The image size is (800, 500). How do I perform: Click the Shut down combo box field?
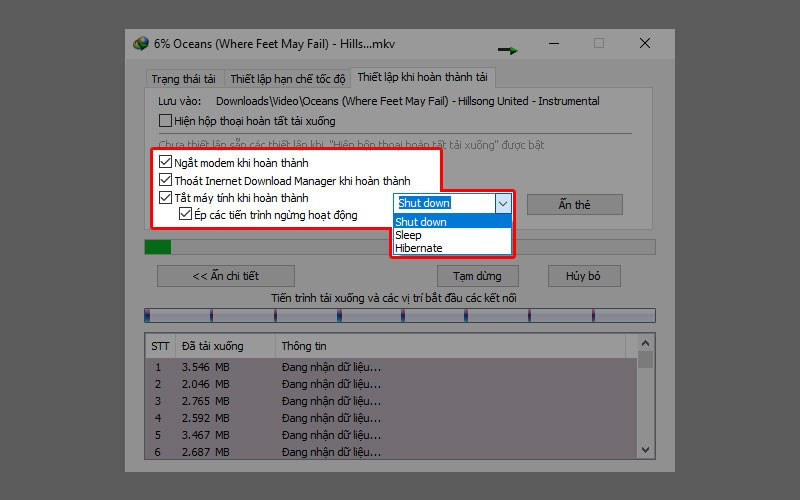(x=444, y=204)
